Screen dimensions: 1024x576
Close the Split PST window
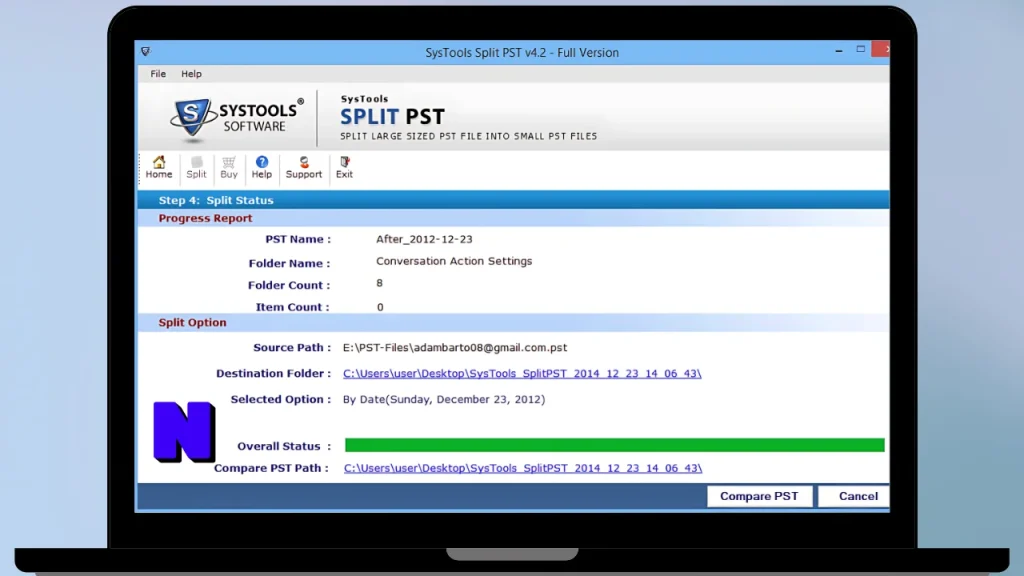(x=881, y=50)
